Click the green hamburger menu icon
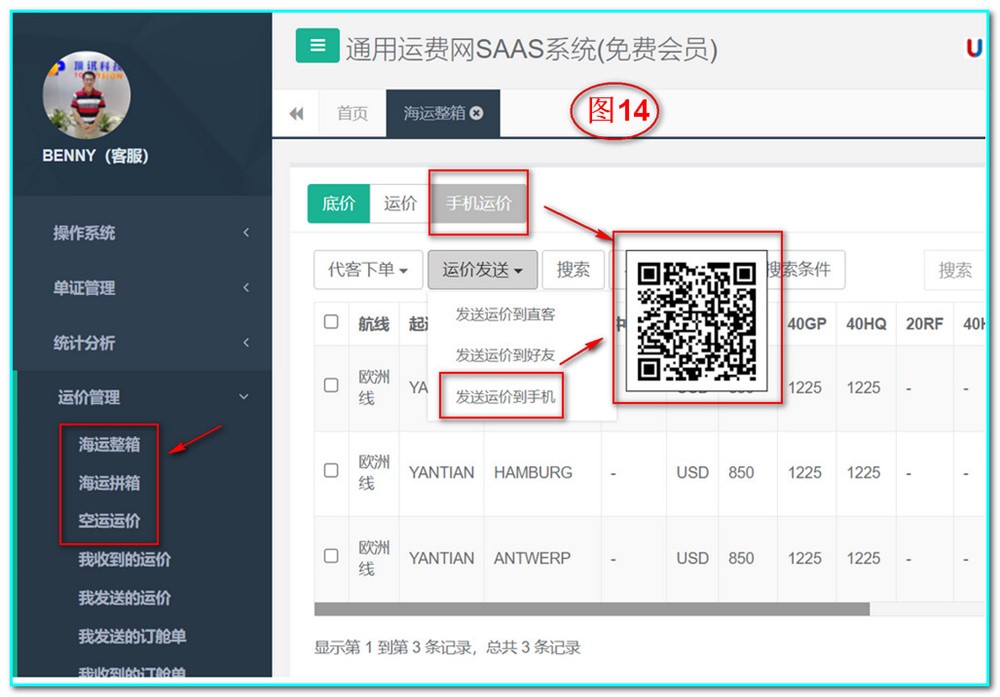1000x697 pixels. (x=317, y=46)
